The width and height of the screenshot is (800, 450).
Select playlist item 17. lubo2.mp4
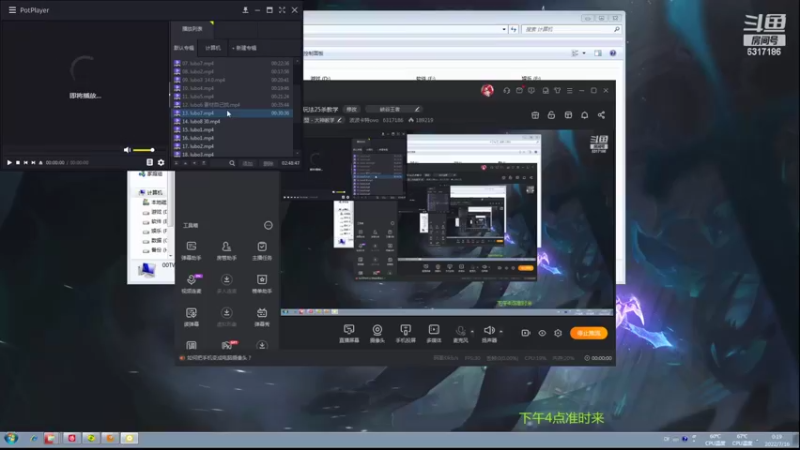(232, 146)
